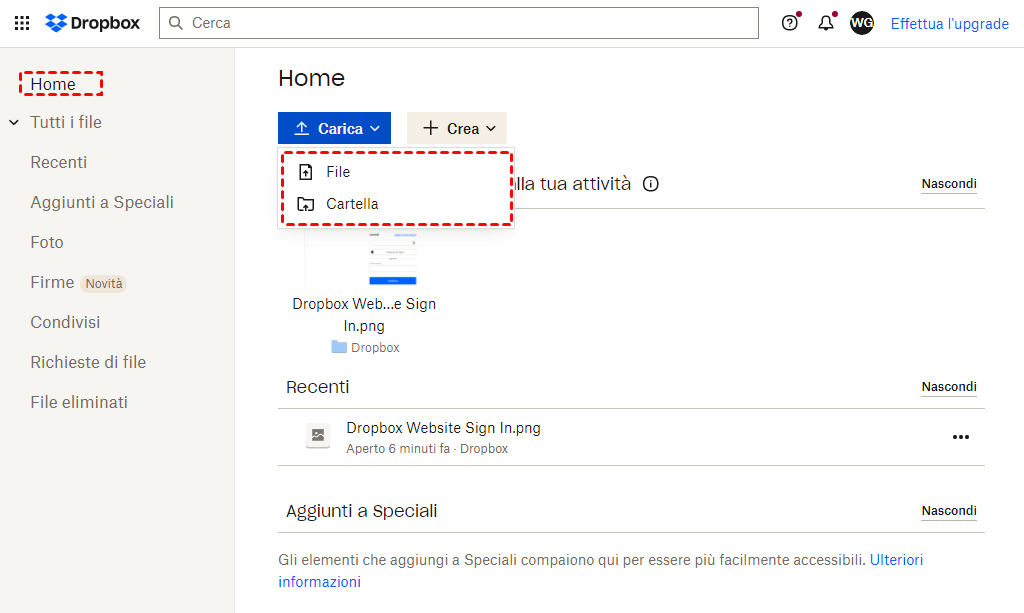Hide the activity suggestions section
1024x613 pixels.
coord(949,184)
